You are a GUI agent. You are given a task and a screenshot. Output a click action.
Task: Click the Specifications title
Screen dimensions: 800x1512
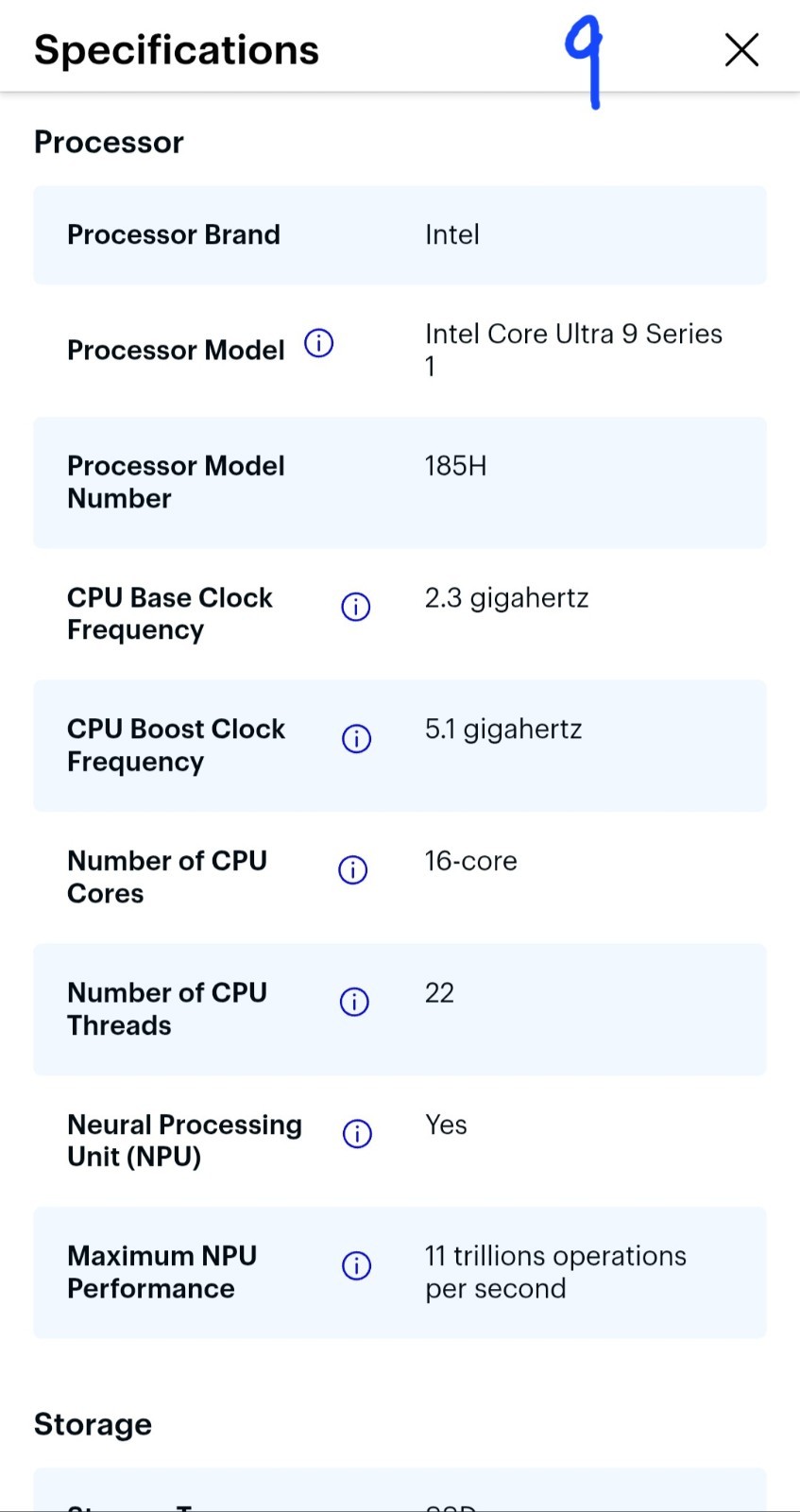point(177,50)
